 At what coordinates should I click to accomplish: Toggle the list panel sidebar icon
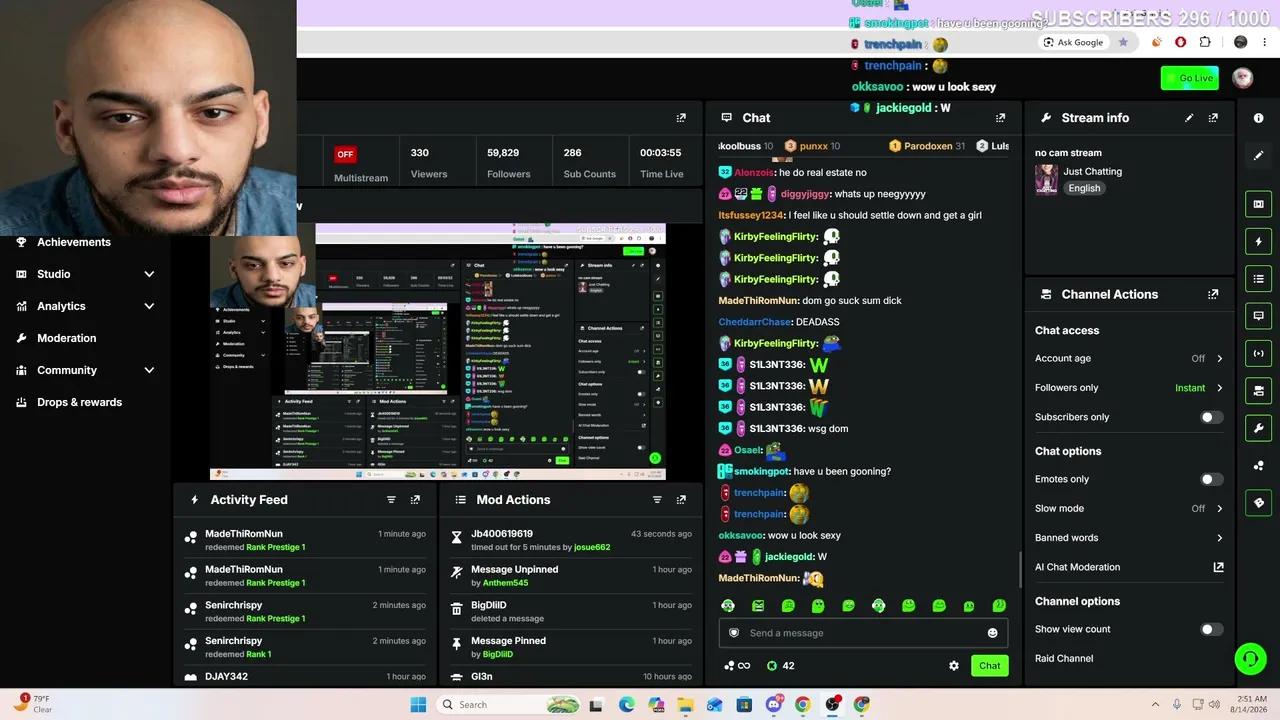[x=1259, y=278]
